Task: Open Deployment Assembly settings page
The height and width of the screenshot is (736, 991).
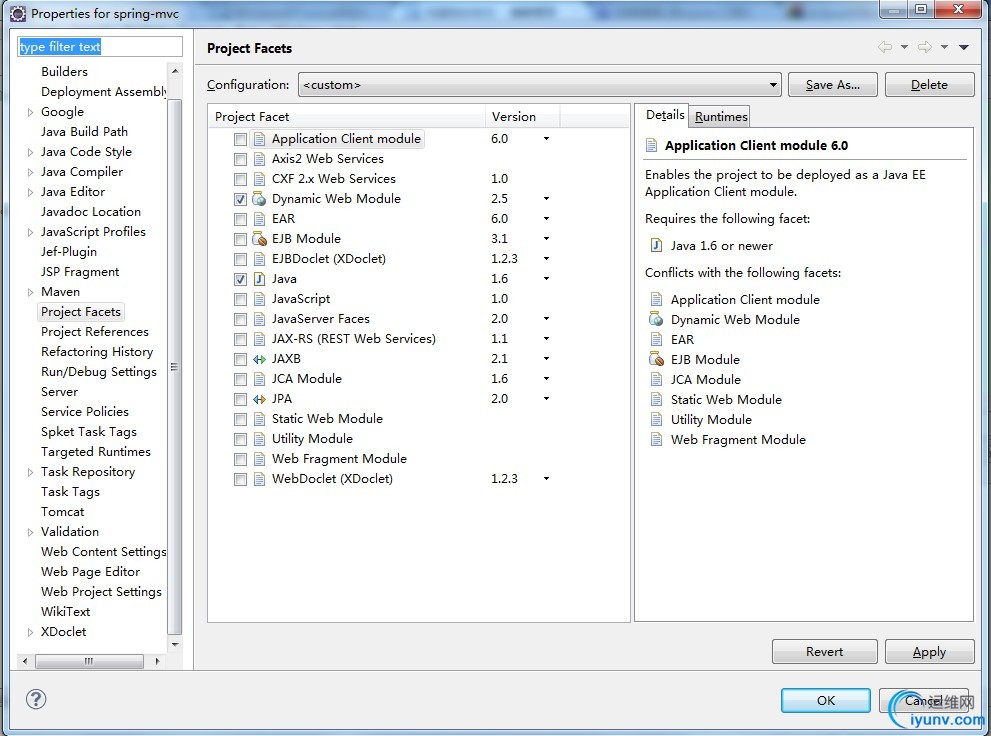Action: (x=104, y=92)
